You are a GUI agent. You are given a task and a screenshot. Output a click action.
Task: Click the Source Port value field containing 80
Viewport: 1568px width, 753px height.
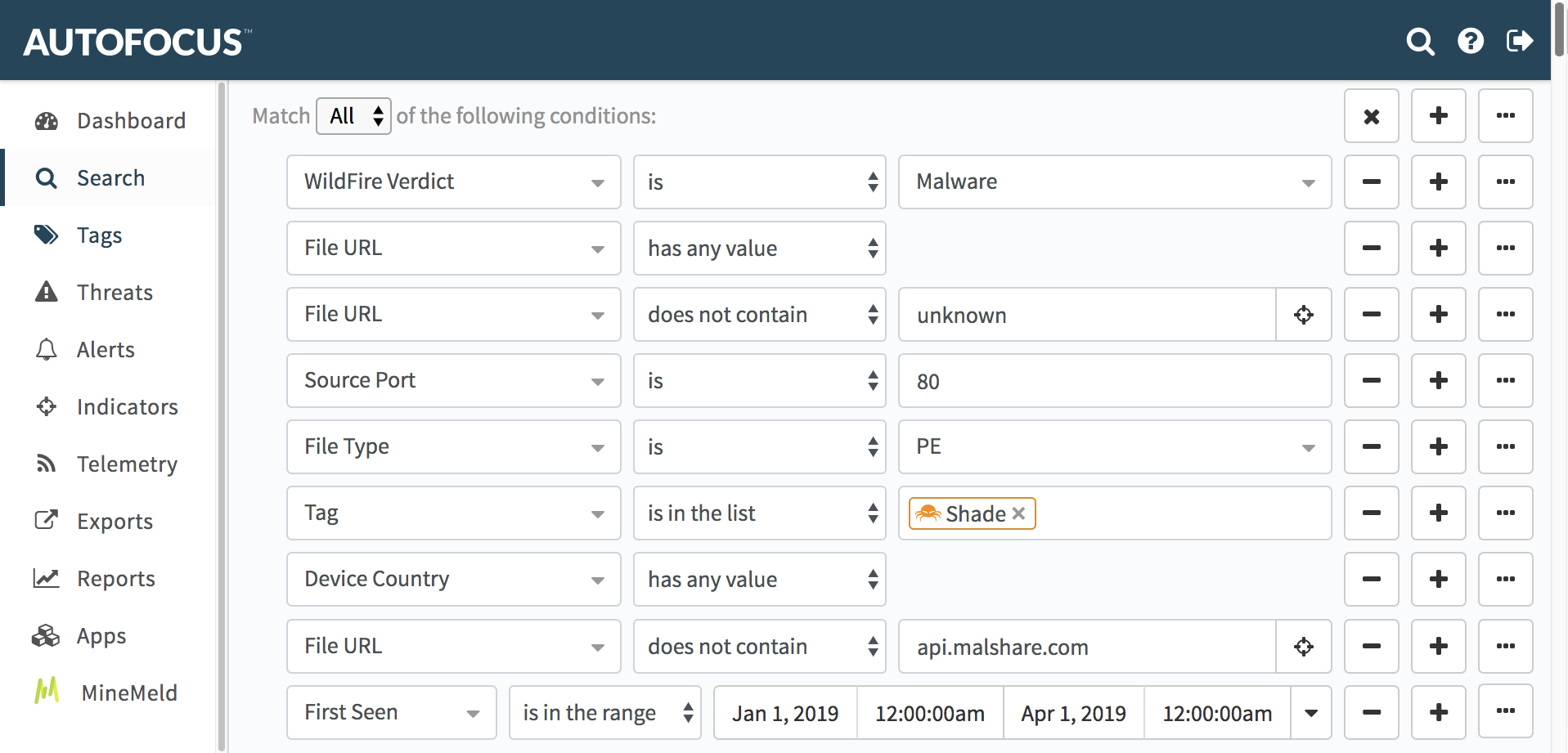point(1114,381)
